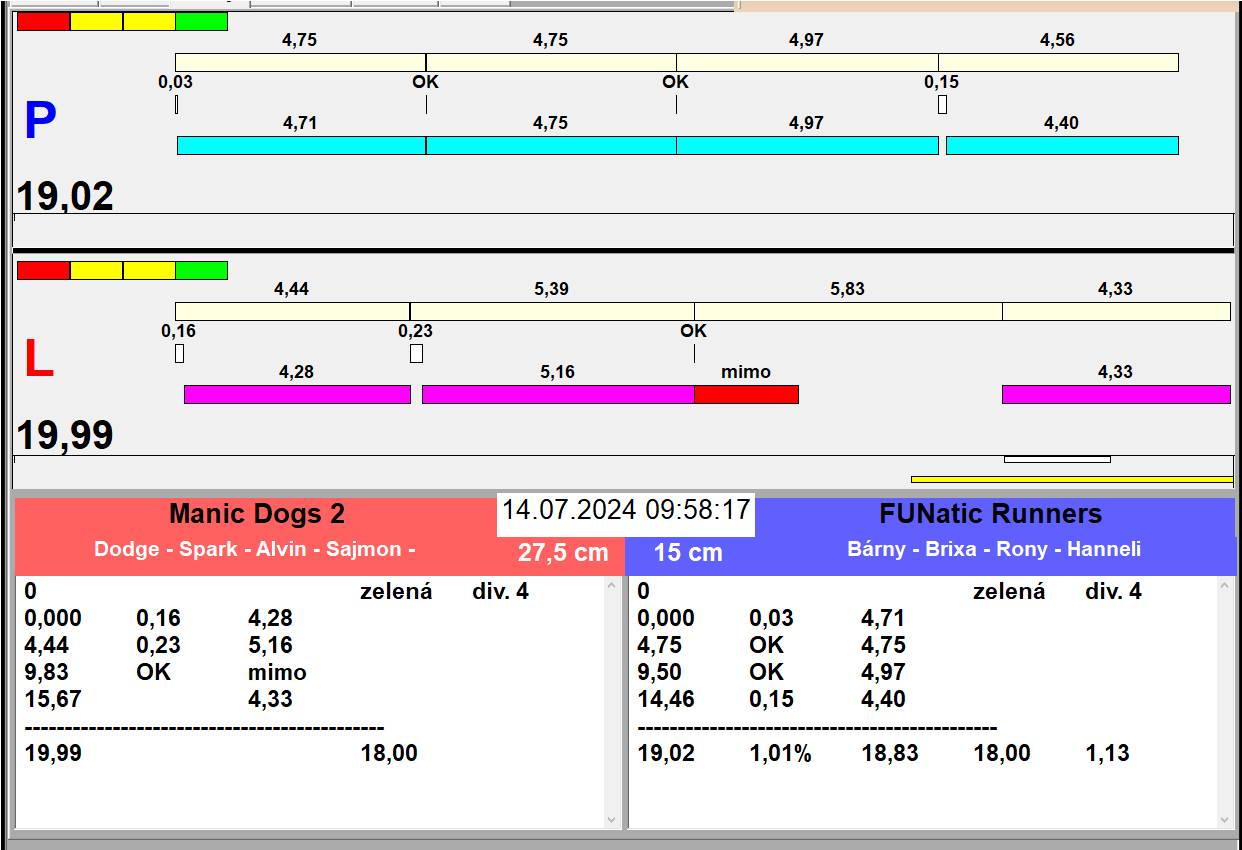
Task: Click the cream 4,56 segment bar
Action: (1058, 63)
